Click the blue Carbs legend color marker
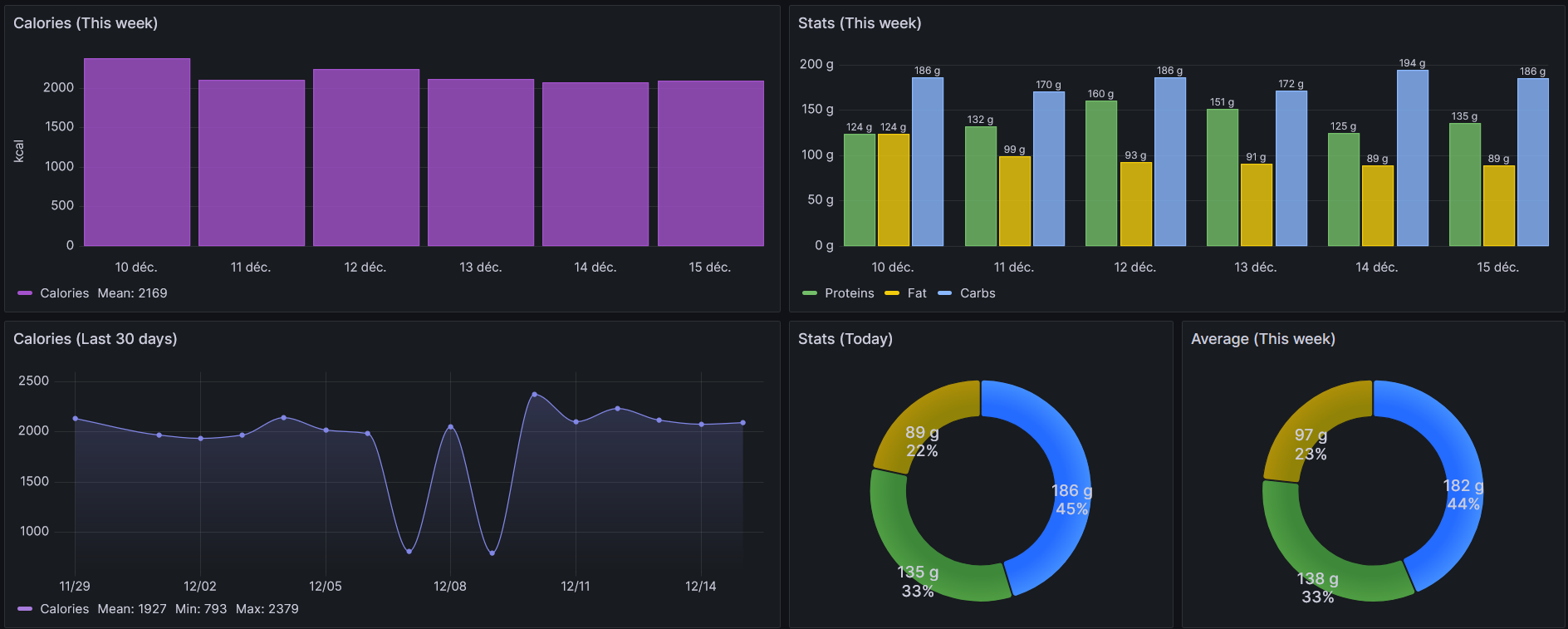The image size is (1568, 629). click(x=945, y=293)
